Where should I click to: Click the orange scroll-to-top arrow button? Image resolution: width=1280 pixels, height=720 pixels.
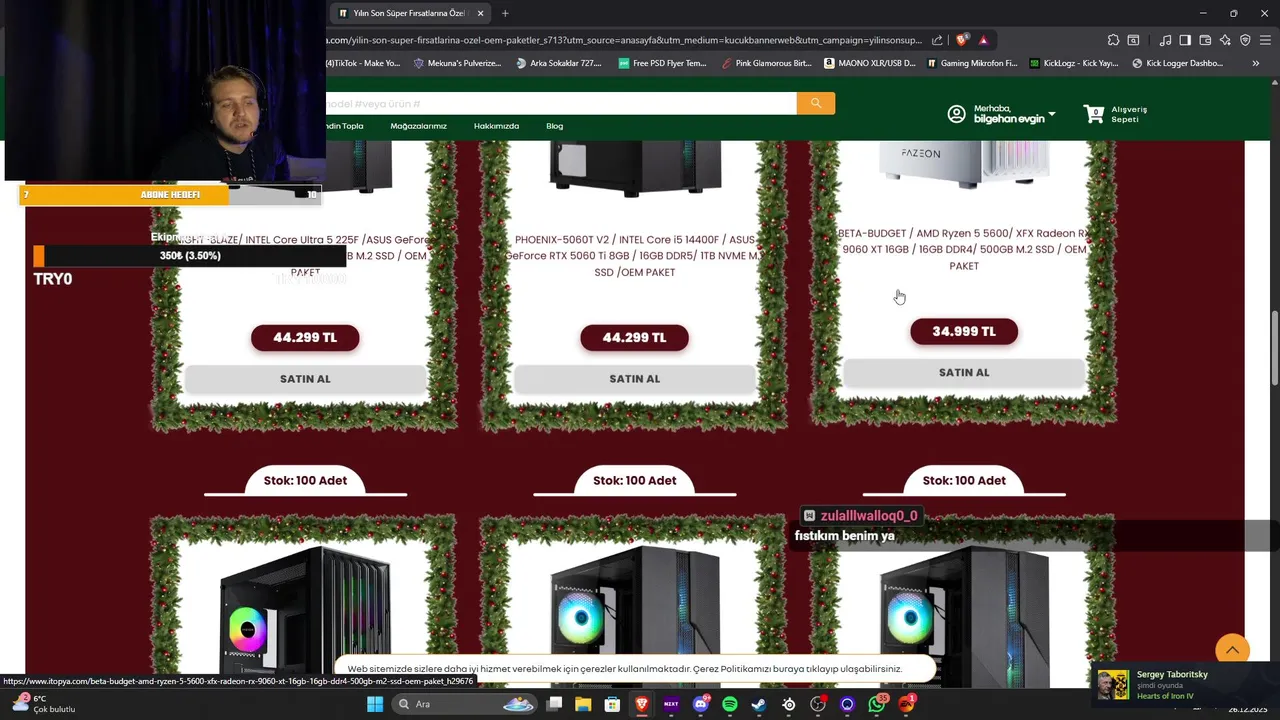pos(1232,650)
